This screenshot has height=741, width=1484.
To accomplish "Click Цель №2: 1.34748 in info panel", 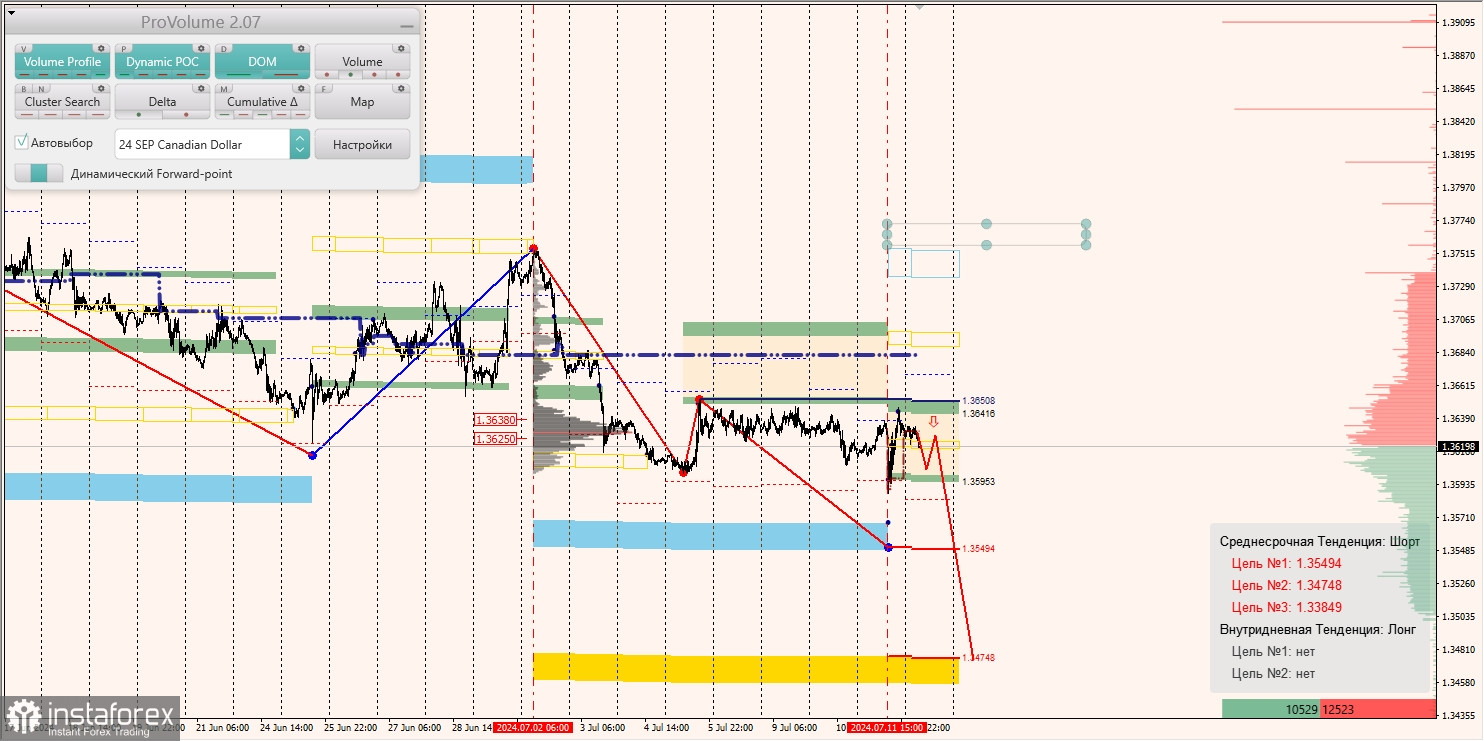I will pos(1287,585).
